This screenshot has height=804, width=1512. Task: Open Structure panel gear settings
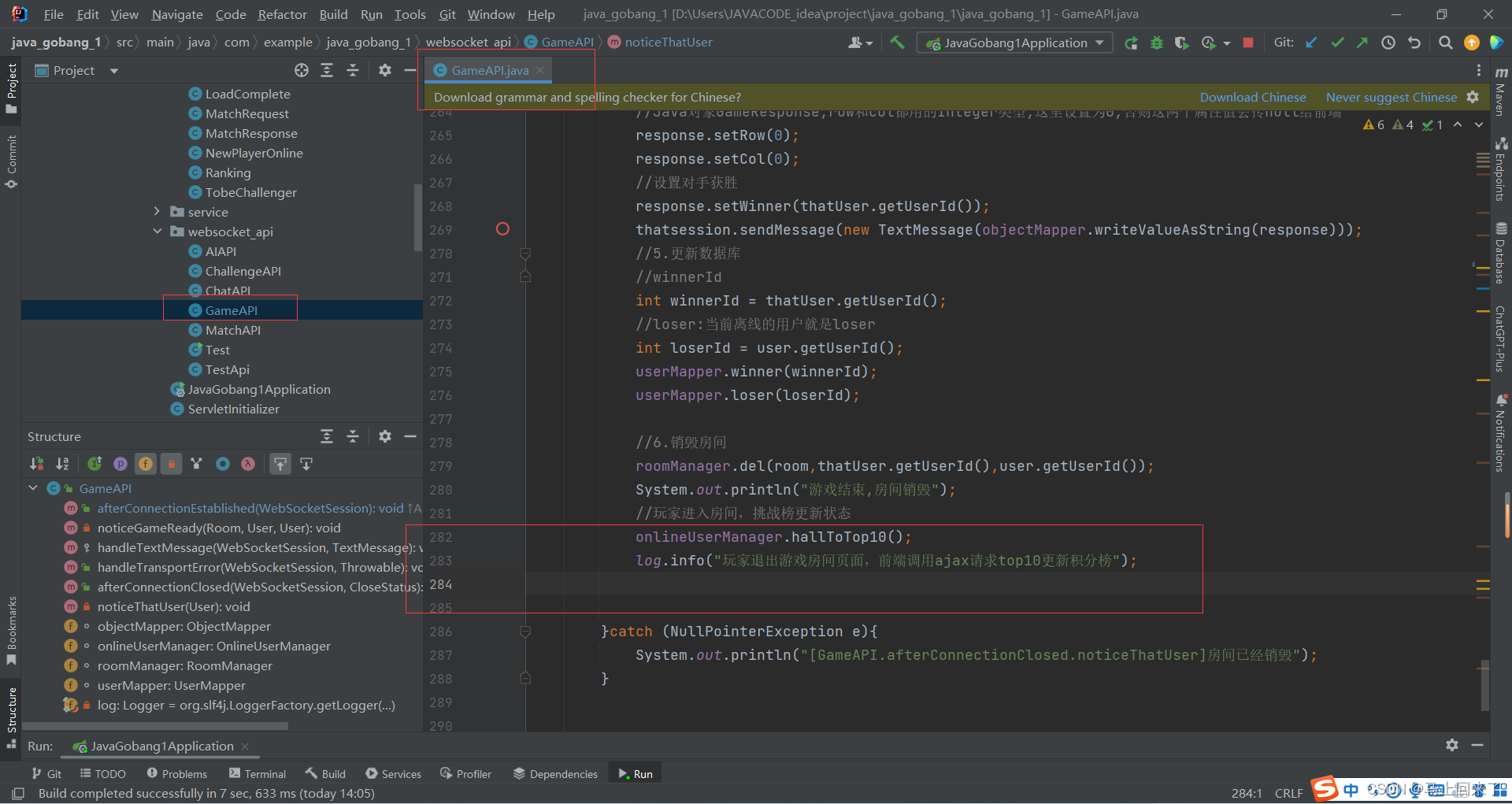click(385, 436)
